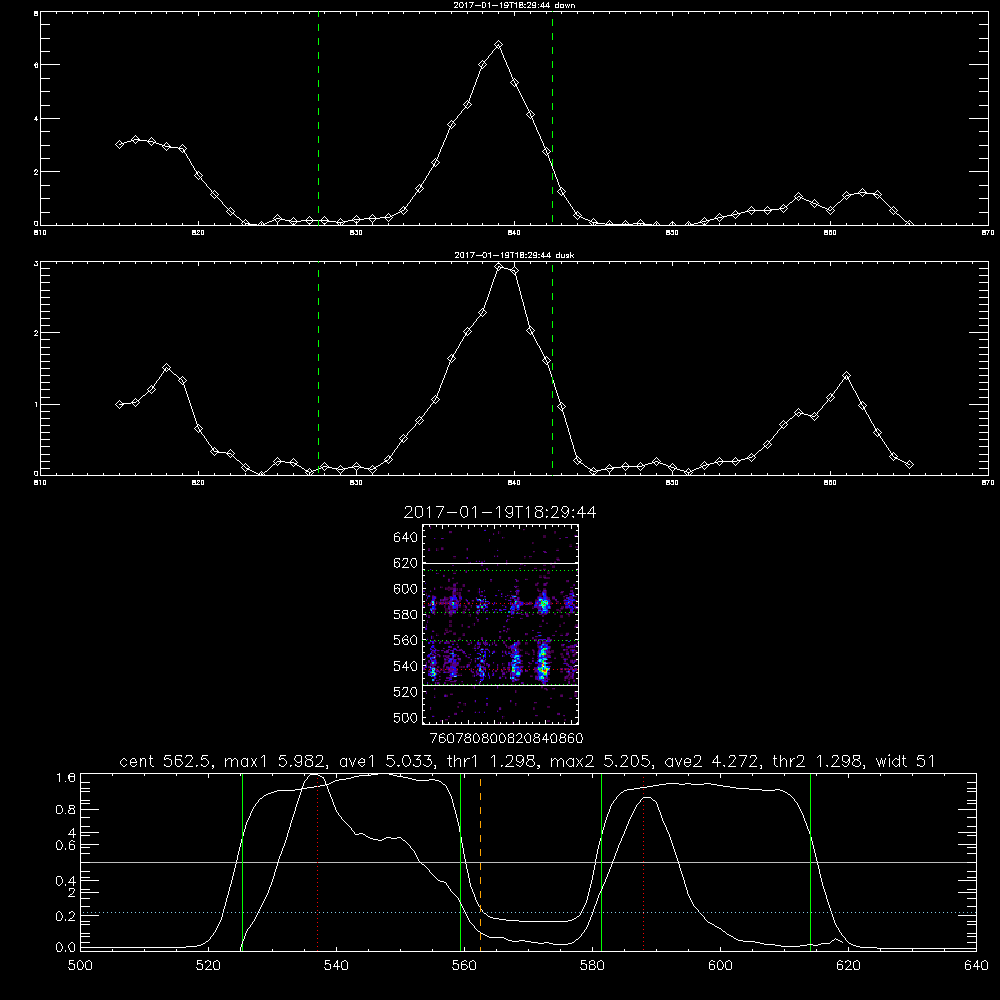This screenshot has height=1000, width=1000.
Task: Click the red dotted peak line near 588
Action: pos(643,862)
